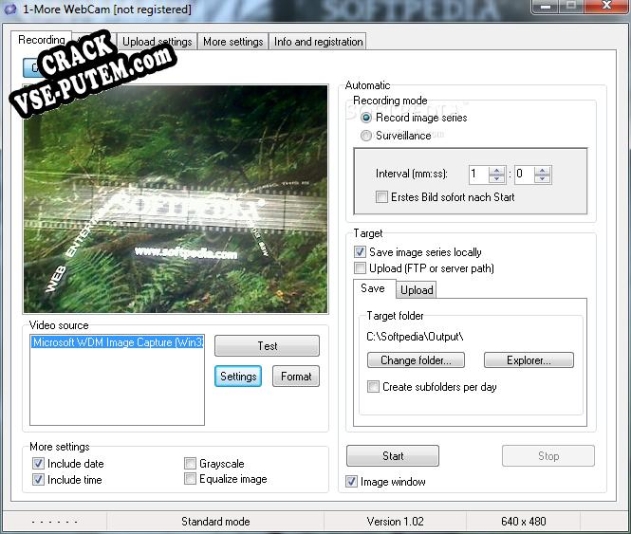Decrease the interval seconds with down arrow

(x=542, y=178)
